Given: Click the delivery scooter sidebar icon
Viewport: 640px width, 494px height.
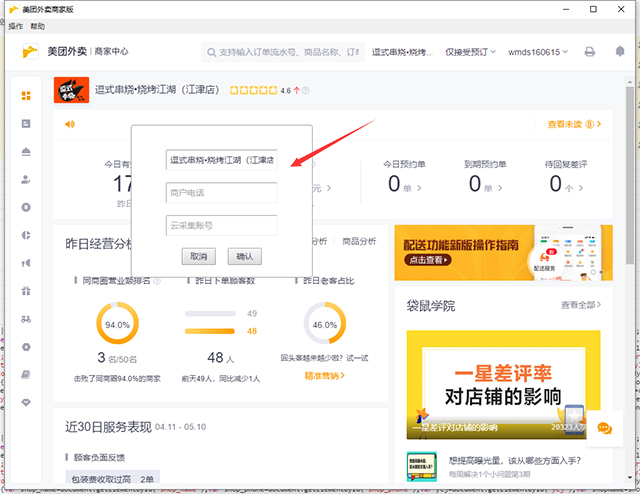Looking at the screenshot, I should [26, 319].
